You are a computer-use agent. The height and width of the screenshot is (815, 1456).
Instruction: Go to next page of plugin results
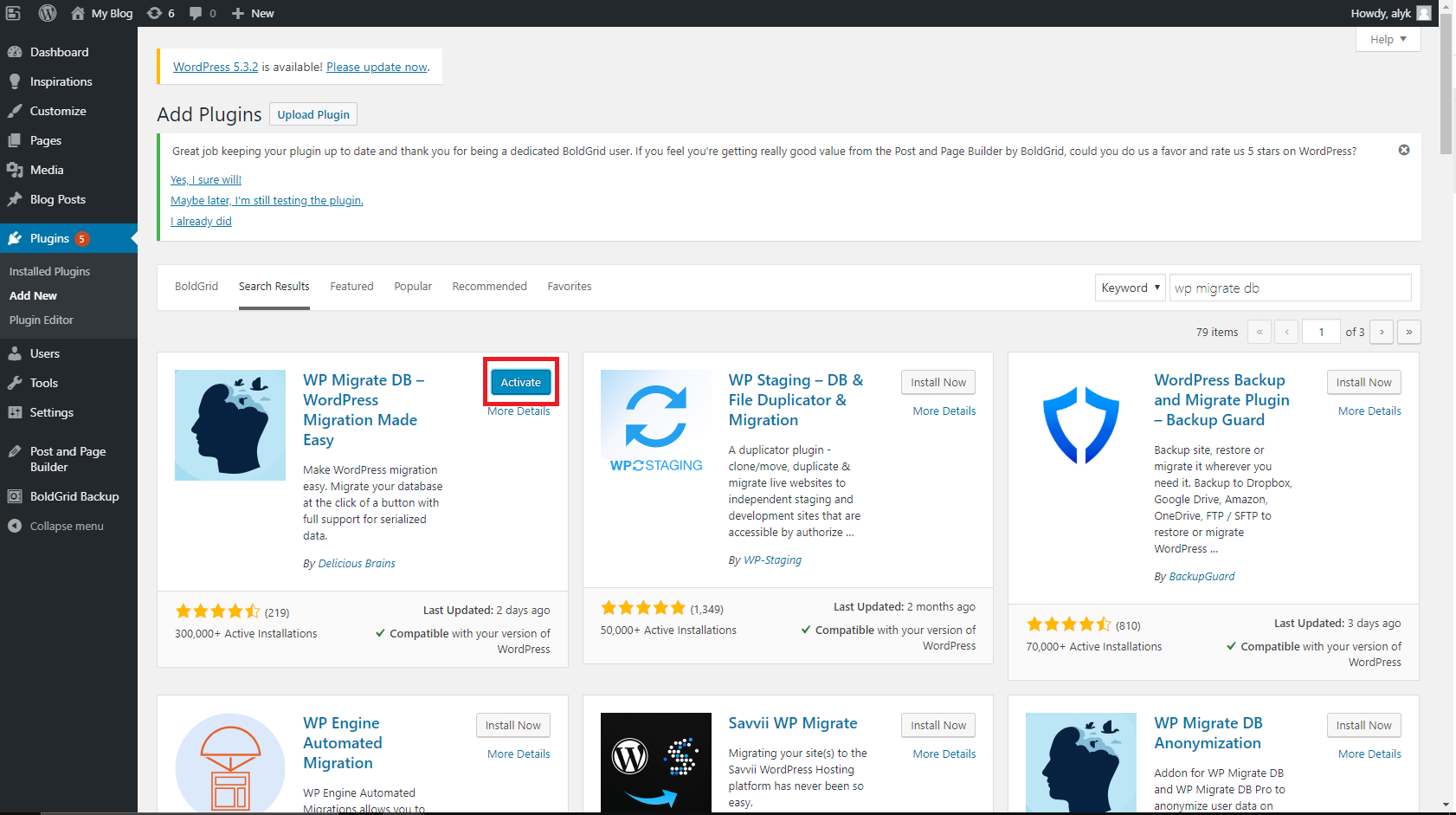point(1382,332)
